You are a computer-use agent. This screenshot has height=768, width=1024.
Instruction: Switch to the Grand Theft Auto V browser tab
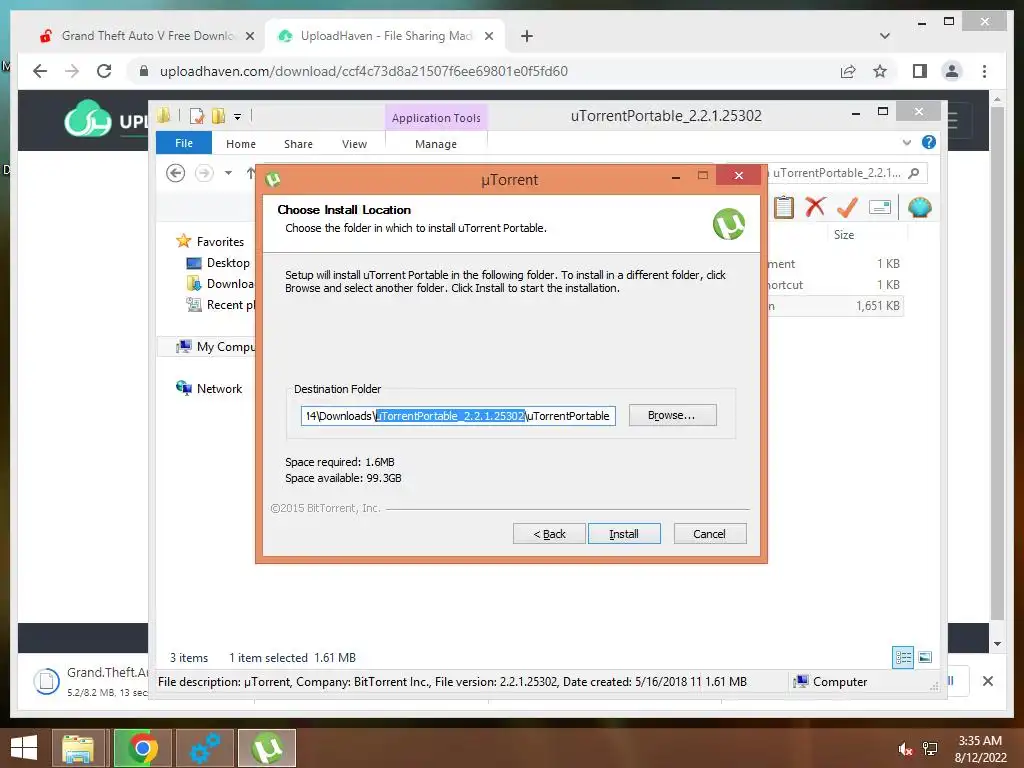click(x=147, y=36)
